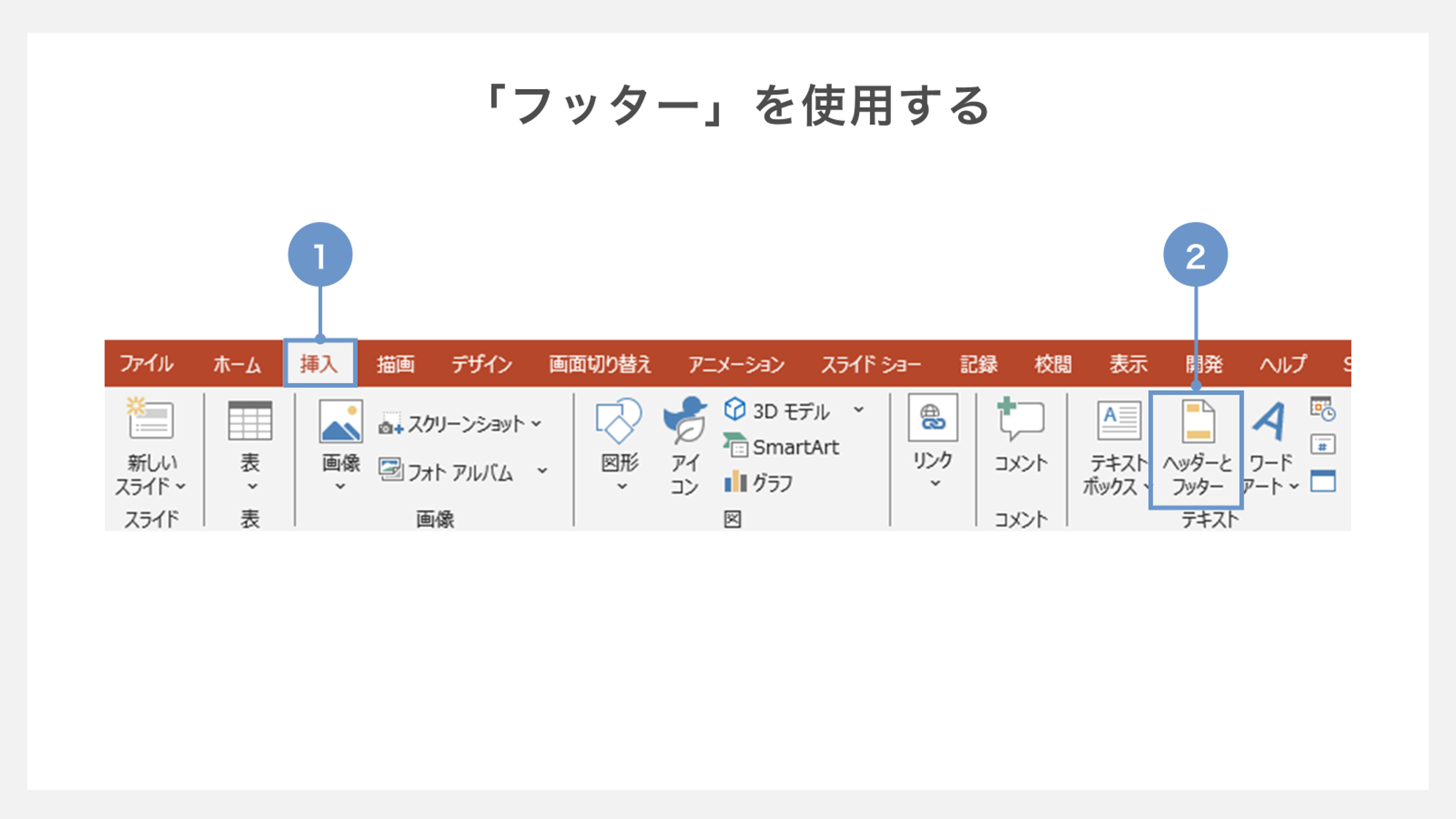Screen dimensions: 1456x819
Task: Insert a Text Box
Action: [x=1118, y=421]
